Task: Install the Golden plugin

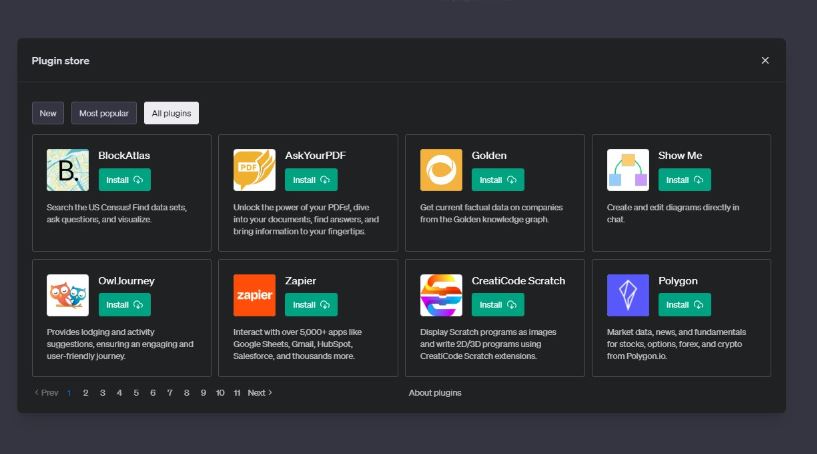Action: coord(498,180)
